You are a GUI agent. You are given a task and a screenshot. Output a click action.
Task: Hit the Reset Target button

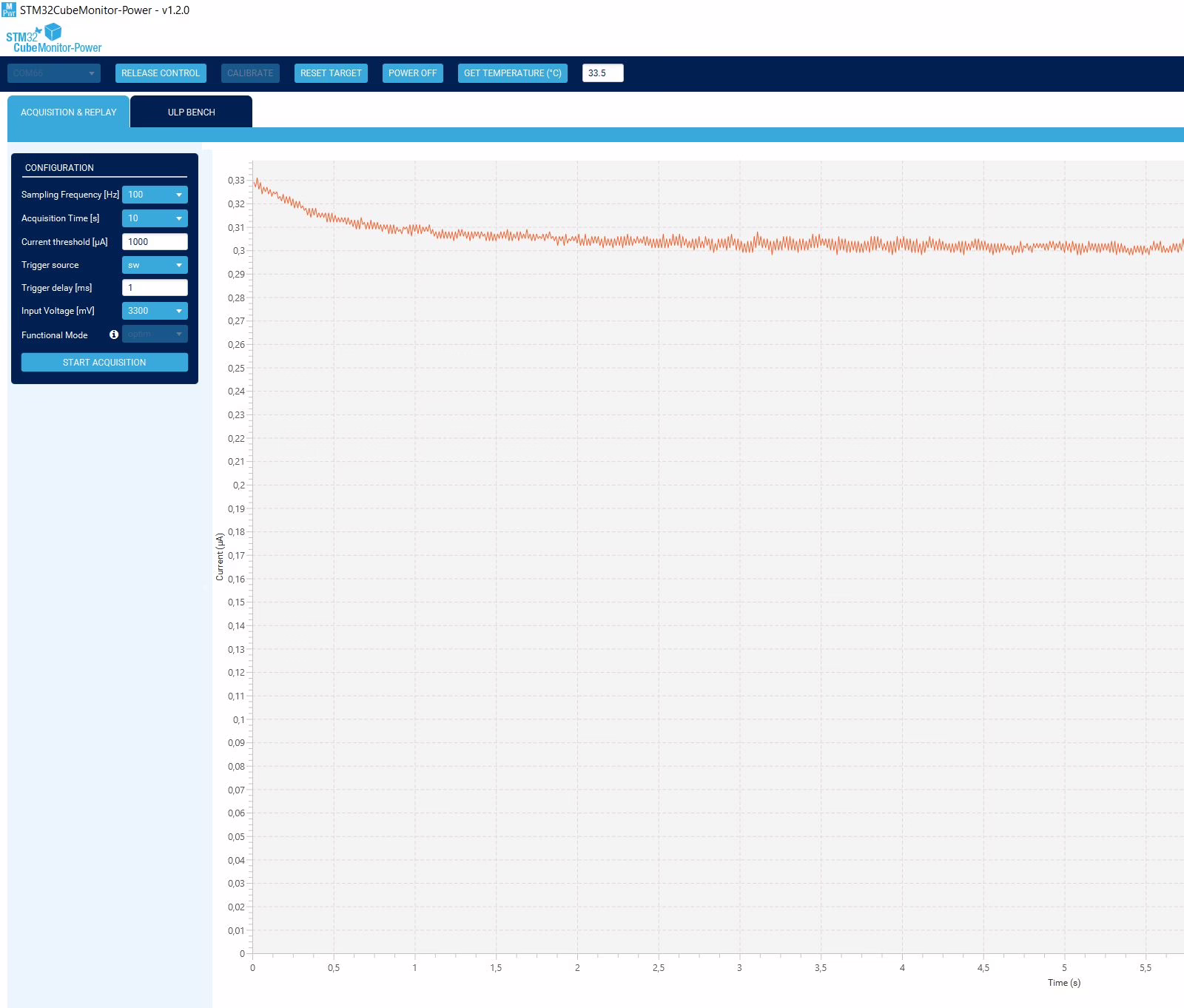(331, 73)
